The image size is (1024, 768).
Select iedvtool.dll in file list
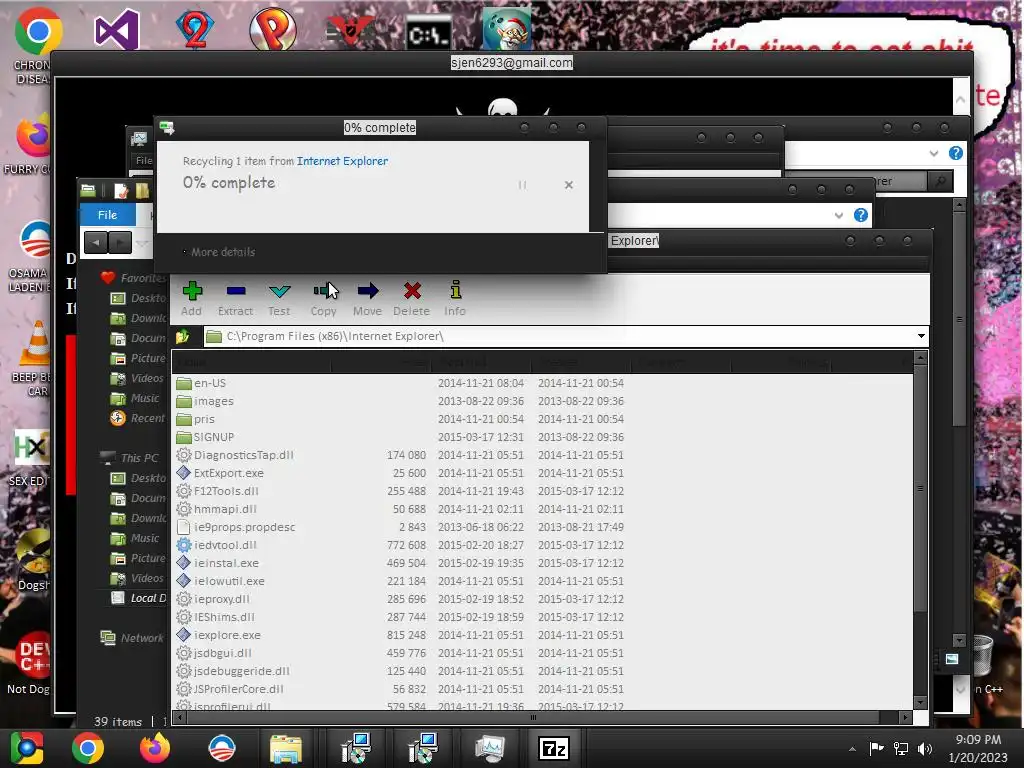225,545
